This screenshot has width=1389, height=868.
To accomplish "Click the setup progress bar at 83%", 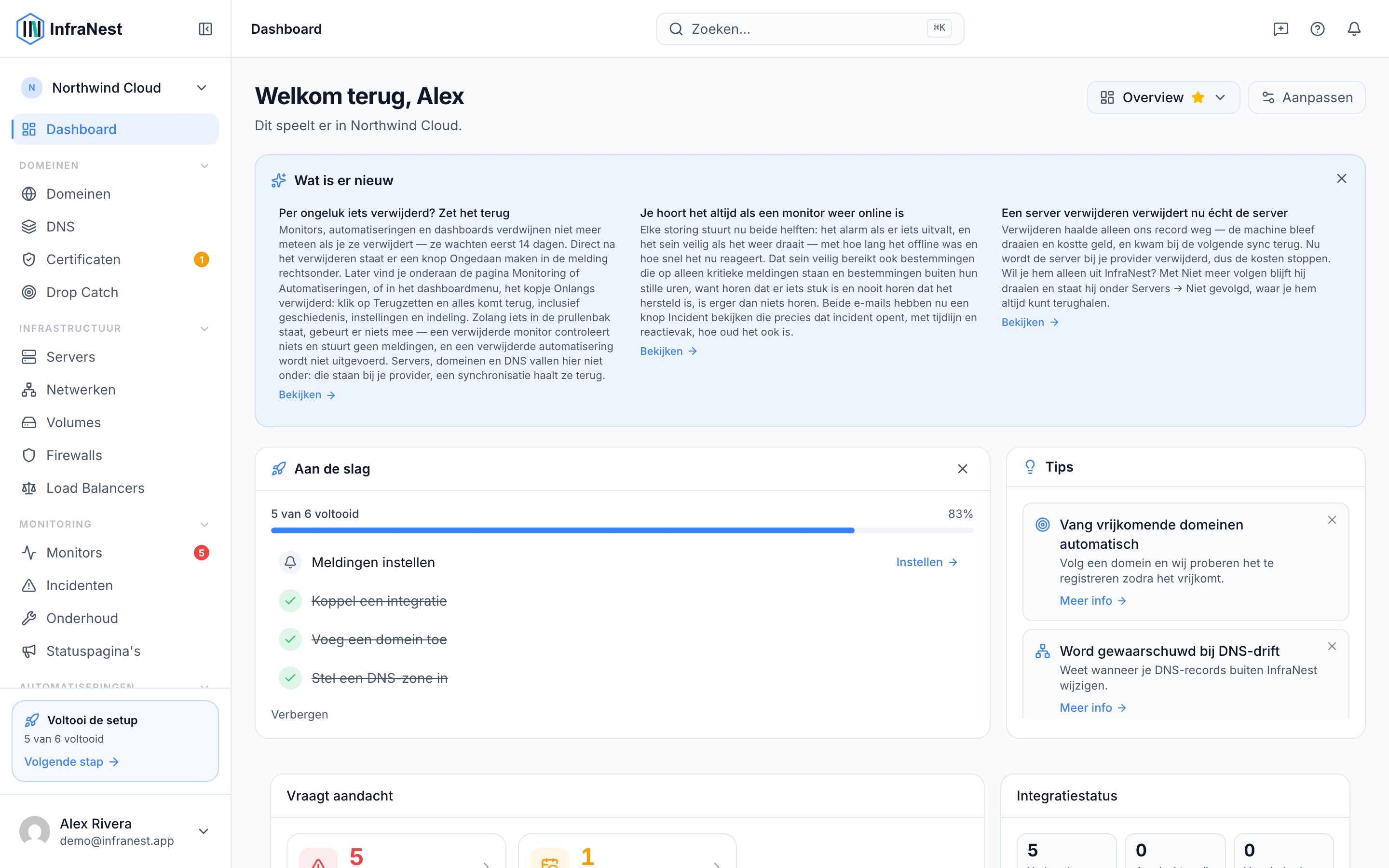I will [x=622, y=530].
